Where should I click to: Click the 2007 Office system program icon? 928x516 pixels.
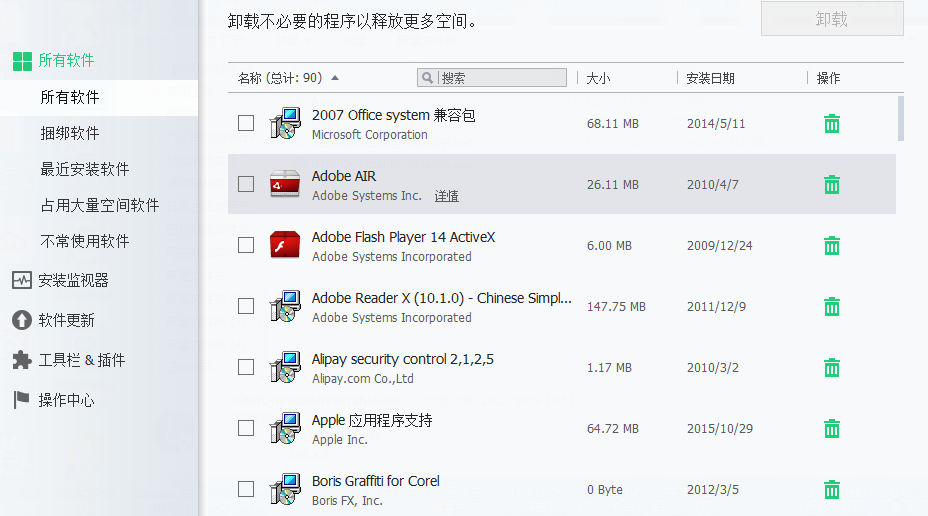tap(285, 123)
